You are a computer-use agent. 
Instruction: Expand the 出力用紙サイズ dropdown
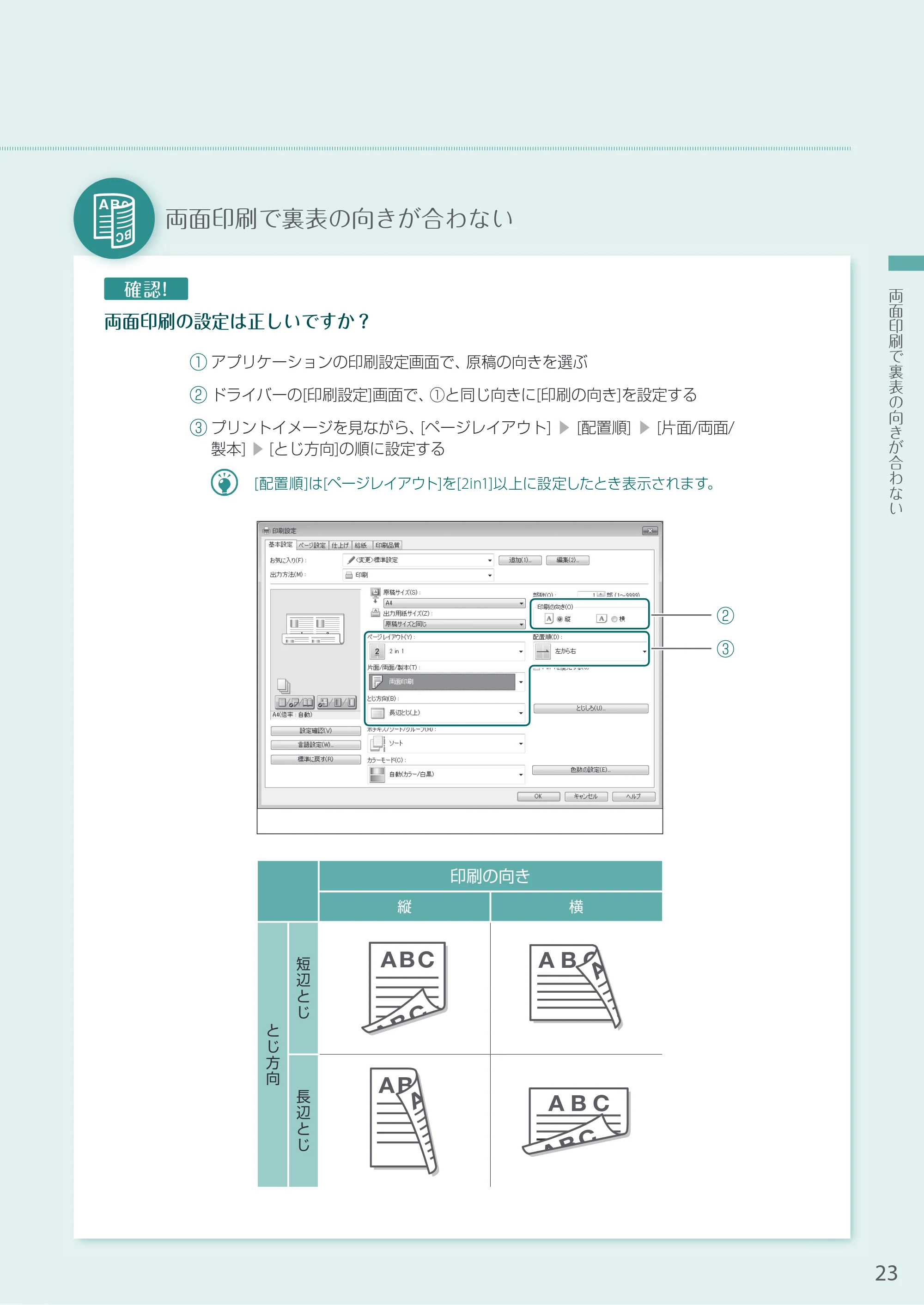point(454,624)
